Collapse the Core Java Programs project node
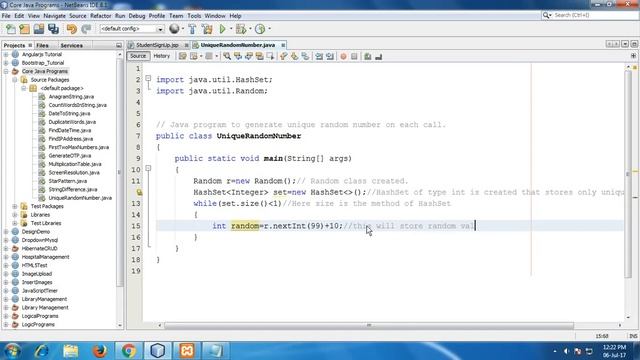The image size is (640, 360). coord(6,71)
